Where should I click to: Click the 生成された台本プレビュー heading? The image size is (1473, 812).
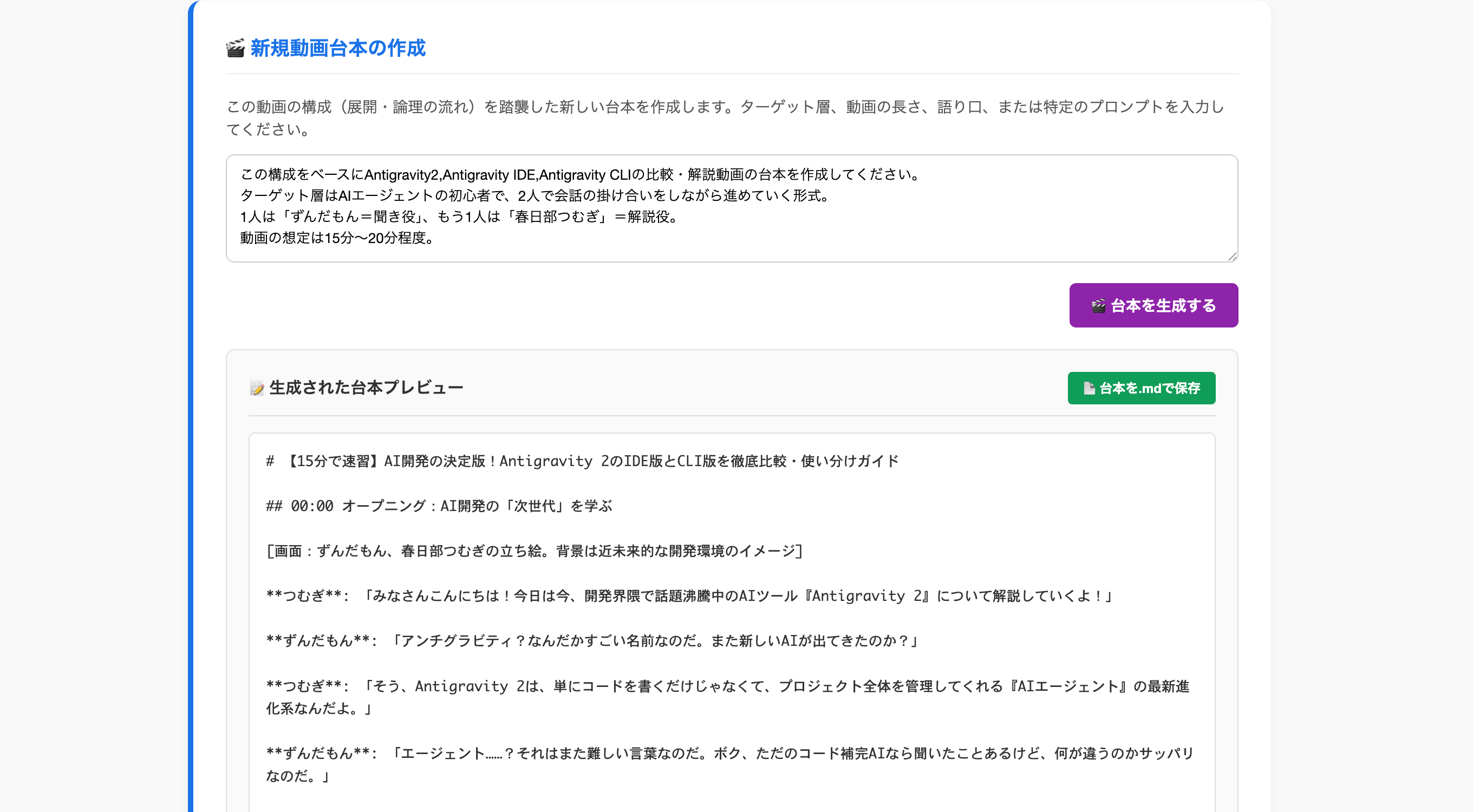pos(366,388)
